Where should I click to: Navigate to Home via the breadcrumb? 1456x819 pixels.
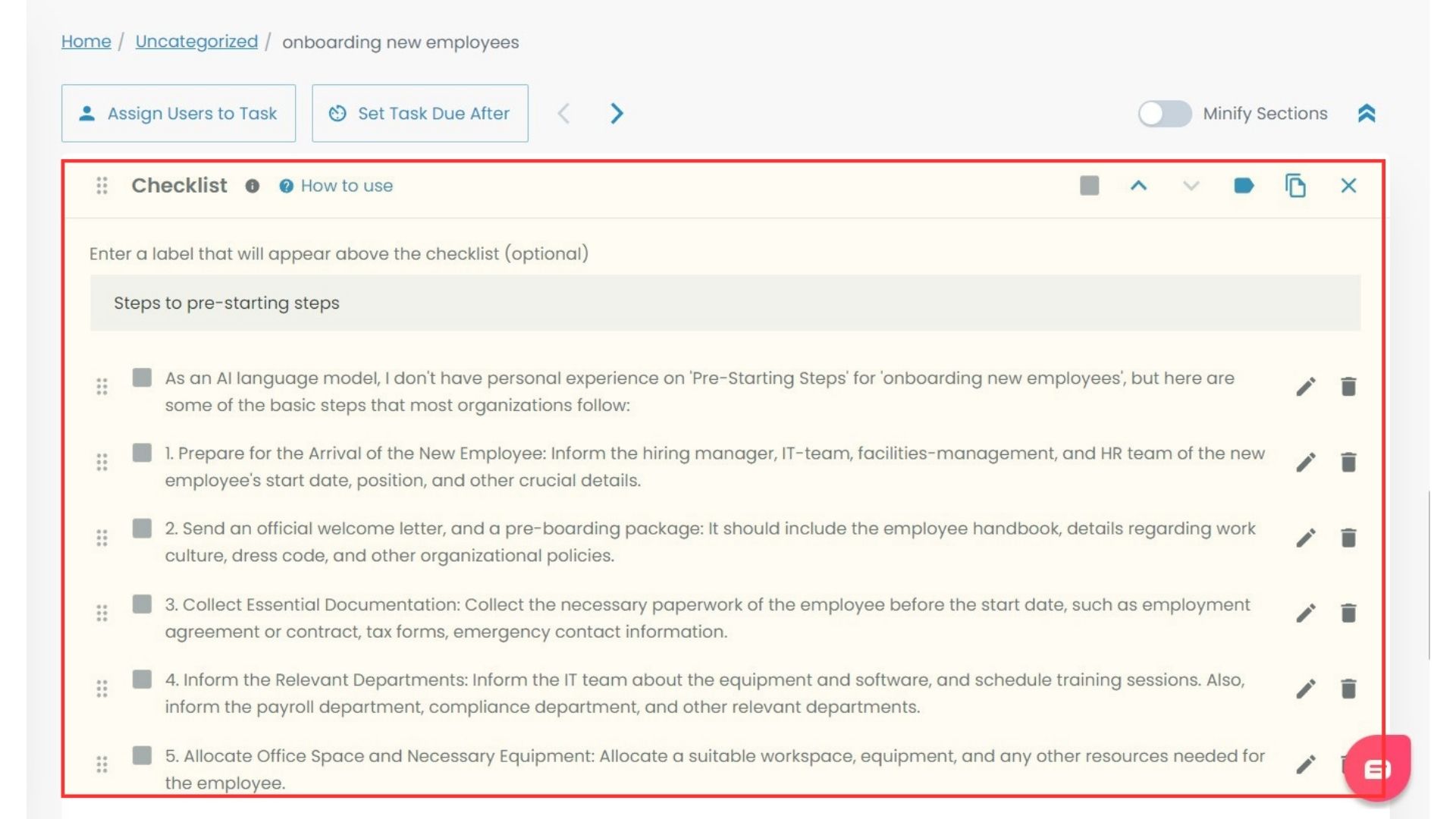[x=85, y=42]
